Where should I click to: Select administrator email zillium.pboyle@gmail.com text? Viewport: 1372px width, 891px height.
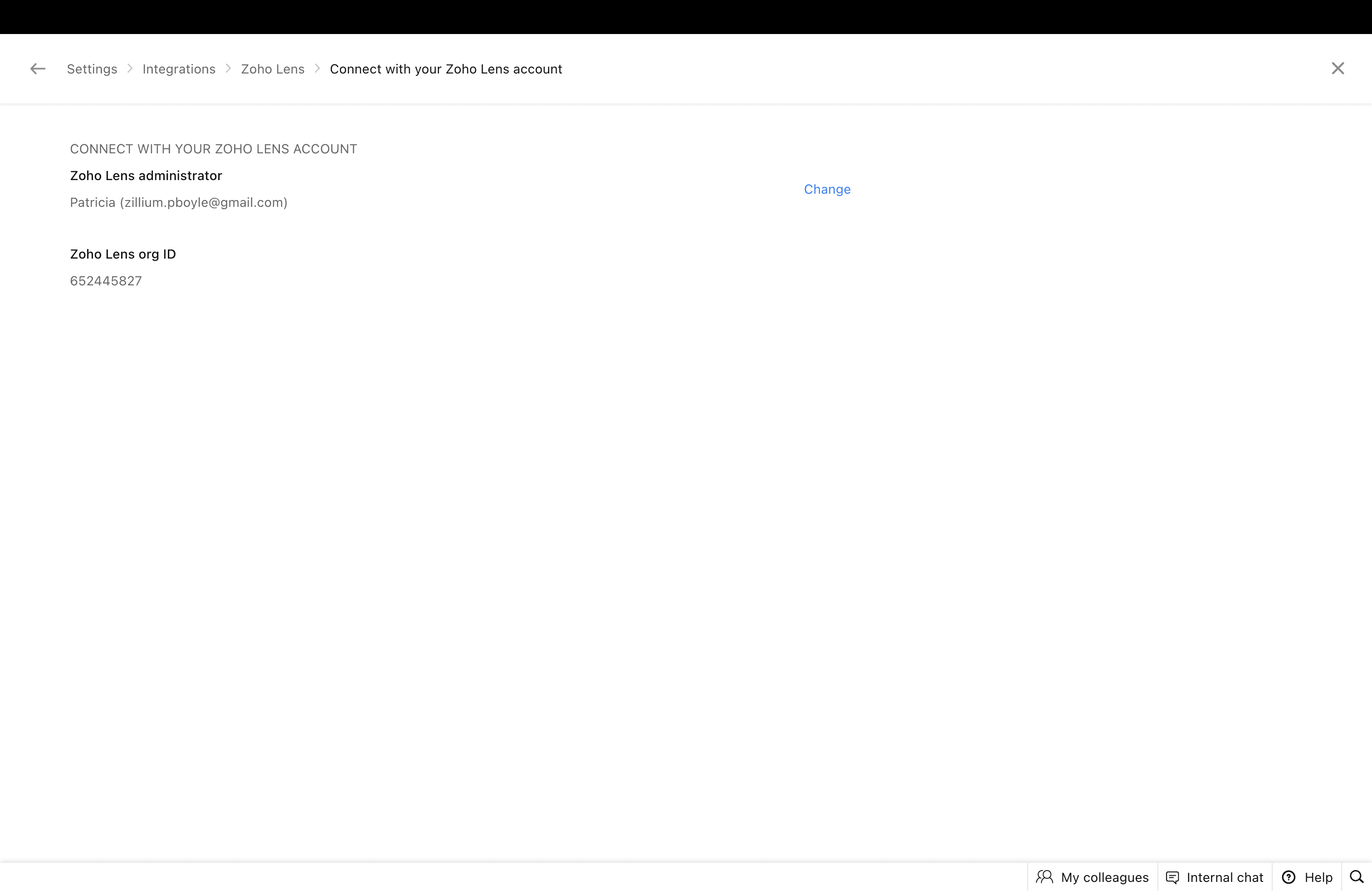point(204,202)
